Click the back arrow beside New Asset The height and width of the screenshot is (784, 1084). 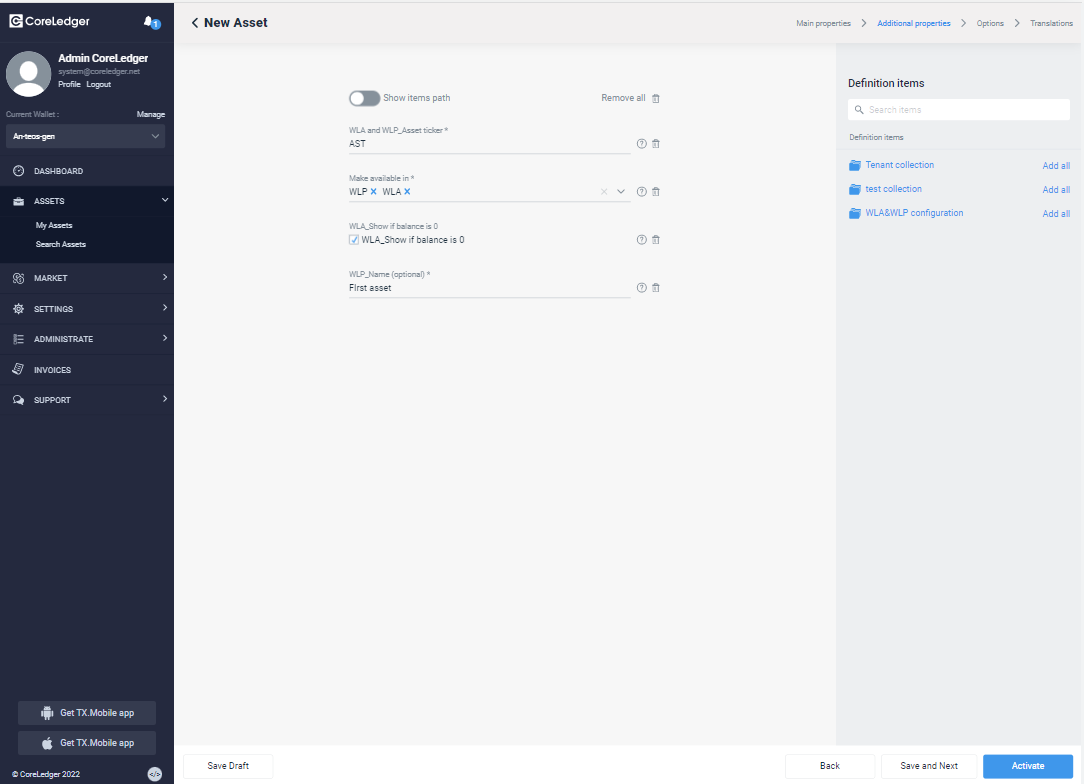click(x=195, y=23)
